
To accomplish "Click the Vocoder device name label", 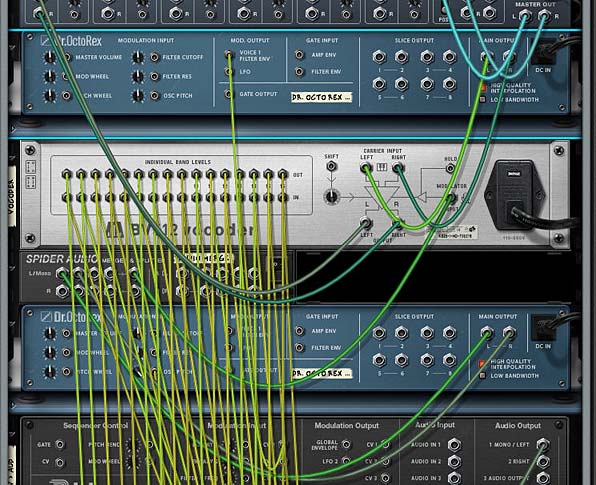I will (x=11, y=195).
